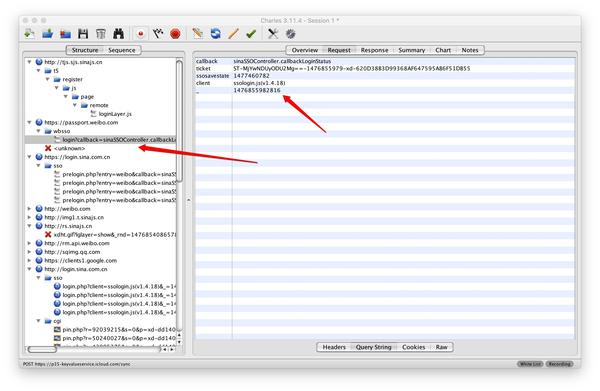Viewport: 600px width, 391px height.
Task: Collapse the remote folder
Action: [75, 105]
